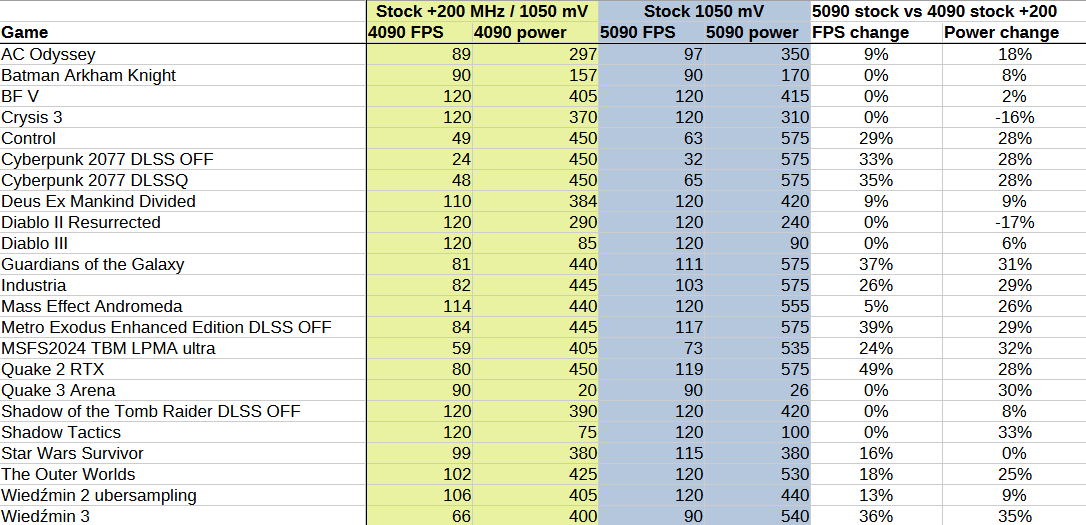
Task: Select the 'Cyberpunk 2077 DLSSQ' cell
Action: 183,180
